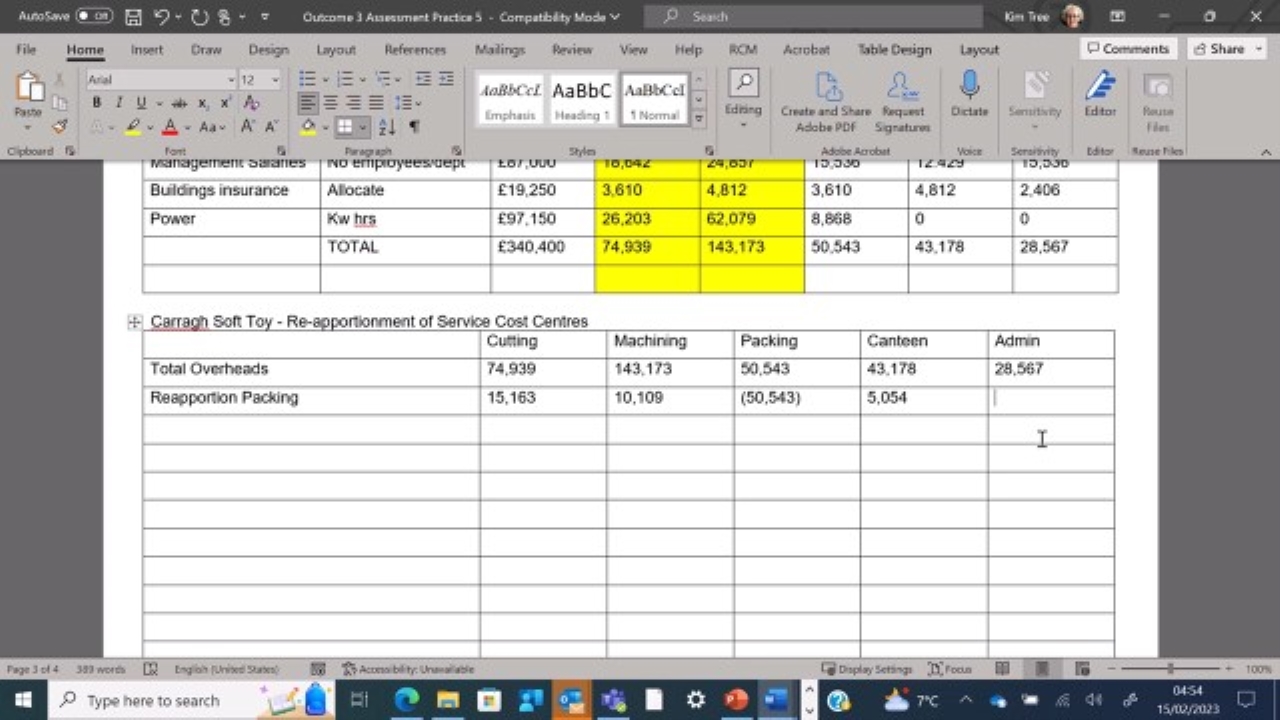
Task: Open the font size dropdown
Action: coord(274,79)
